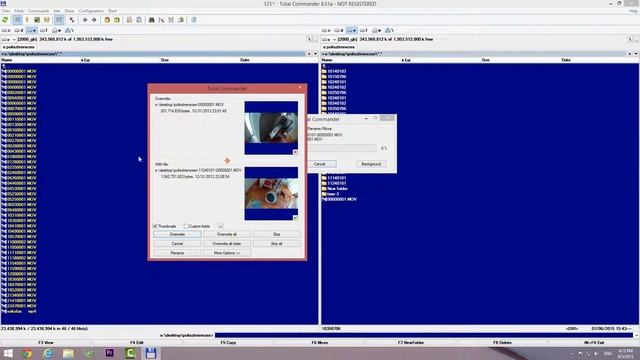Open Adobe Premiere from the taskbar

[x=109, y=353]
